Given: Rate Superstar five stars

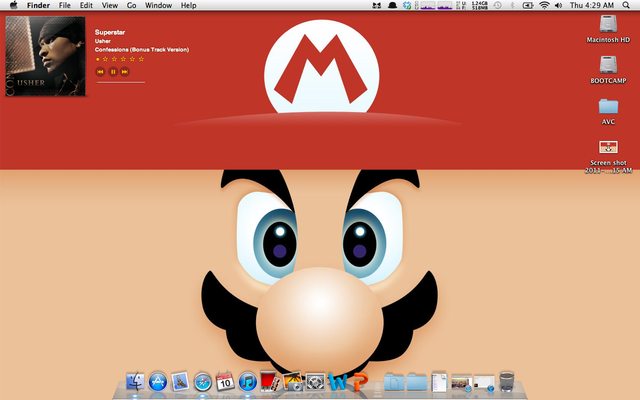Looking at the screenshot, I should point(141,59).
